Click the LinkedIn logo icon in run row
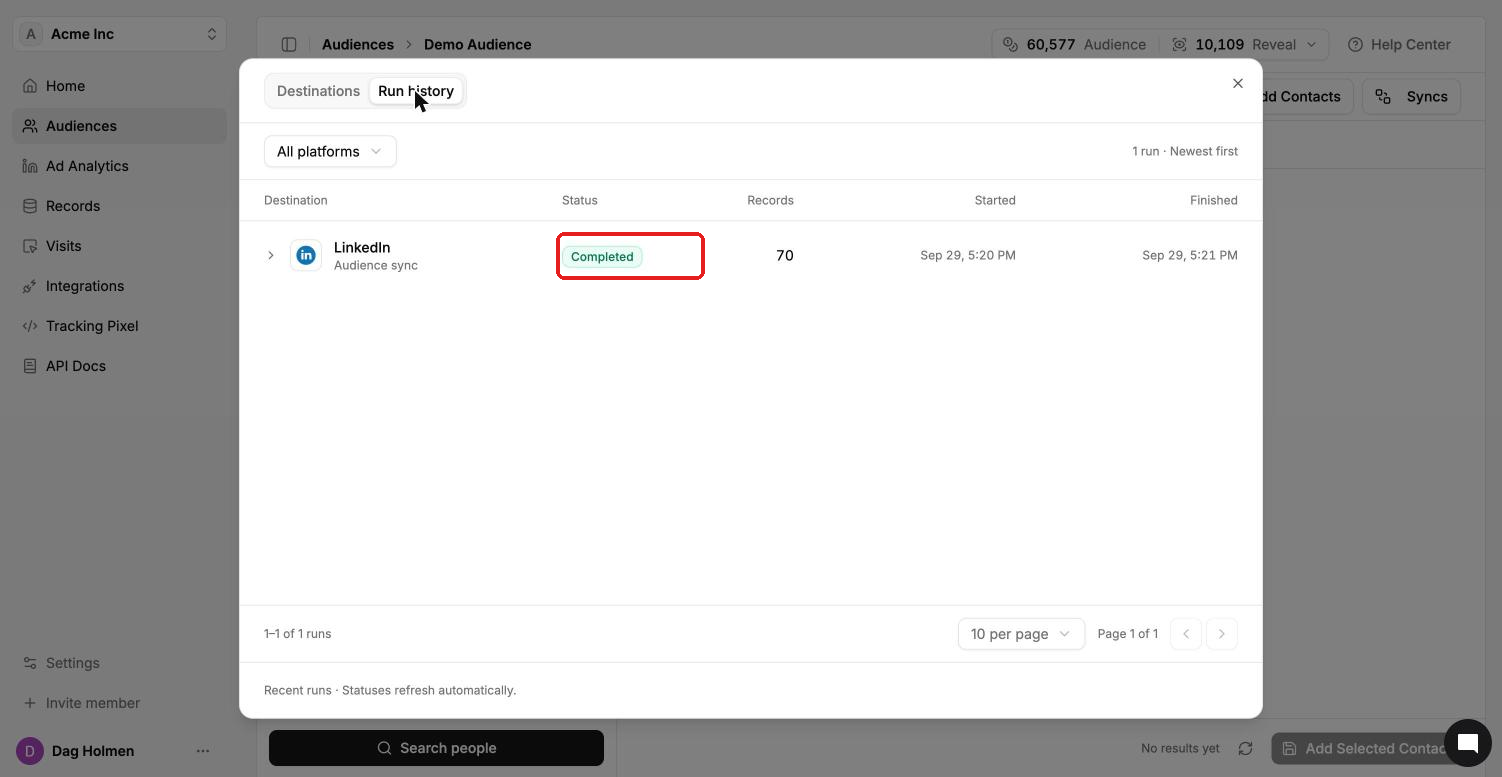Image resolution: width=1502 pixels, height=777 pixels. (306, 255)
